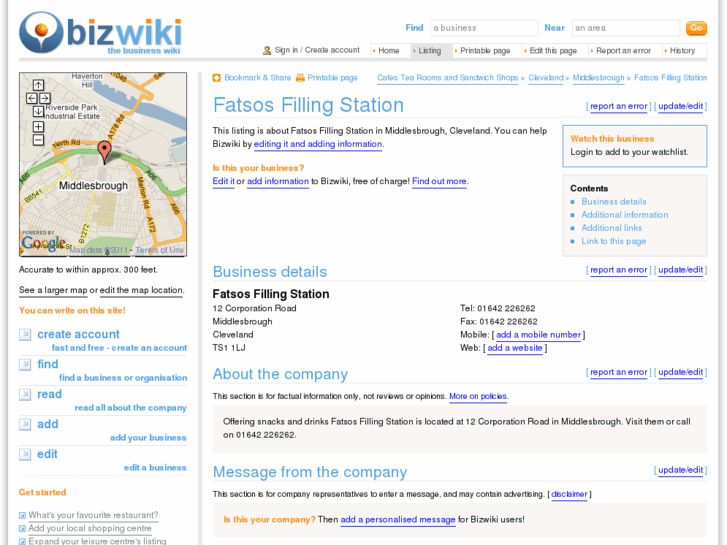Click the orange Bookmark & Share icon
The height and width of the screenshot is (545, 727).
pos(217,78)
